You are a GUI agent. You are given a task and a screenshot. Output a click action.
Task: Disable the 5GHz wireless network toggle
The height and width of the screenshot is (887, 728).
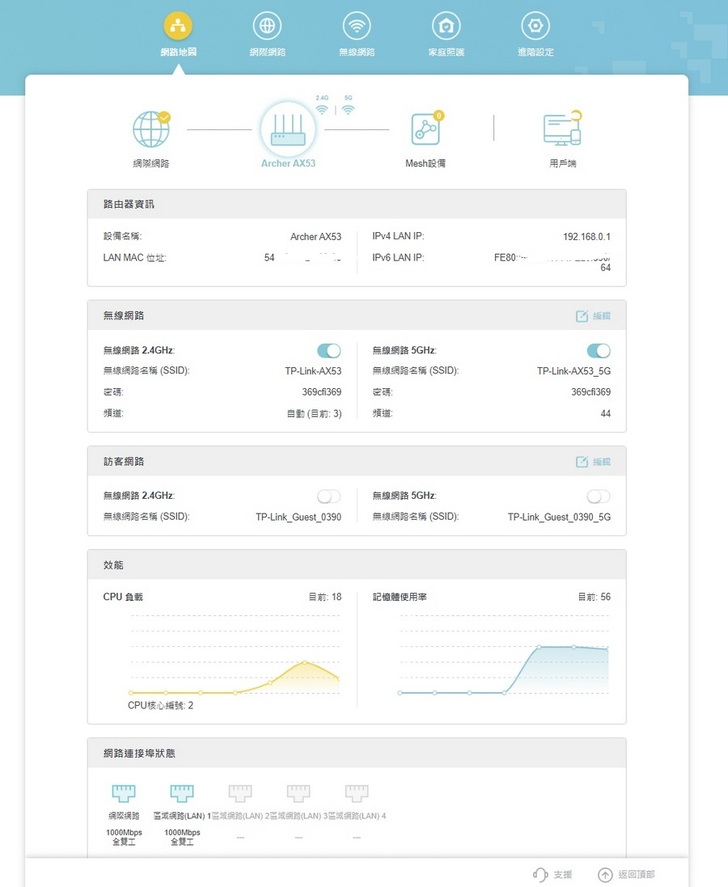pyautogui.click(x=598, y=351)
